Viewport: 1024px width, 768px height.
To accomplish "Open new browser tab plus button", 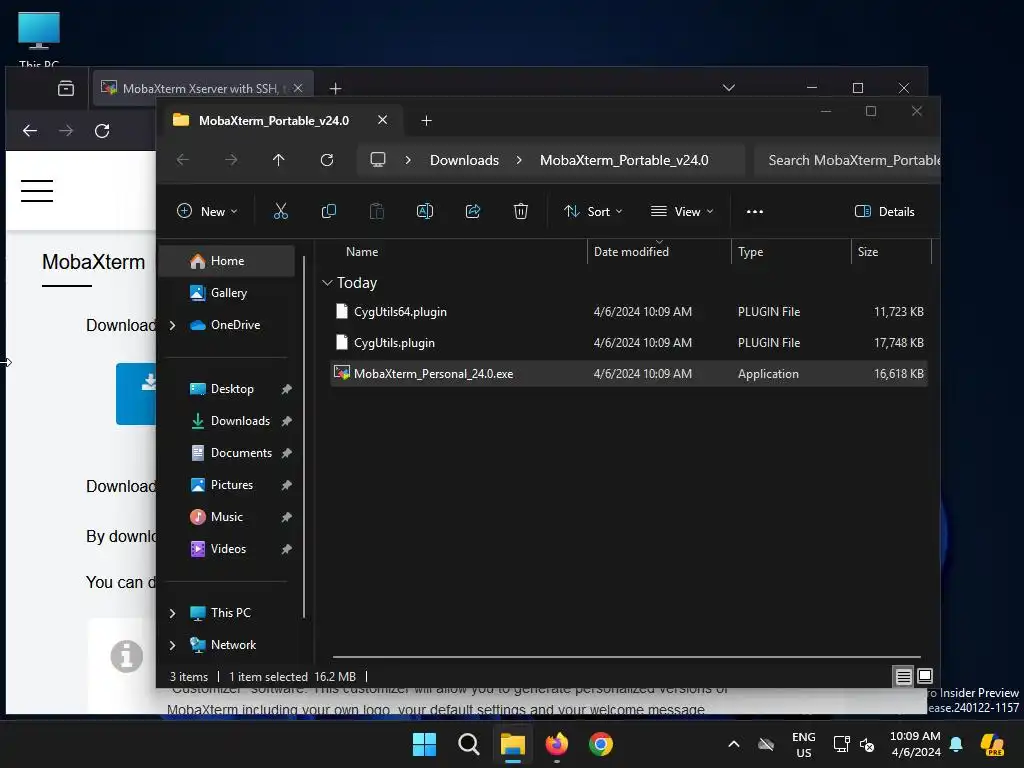I will 336,88.
